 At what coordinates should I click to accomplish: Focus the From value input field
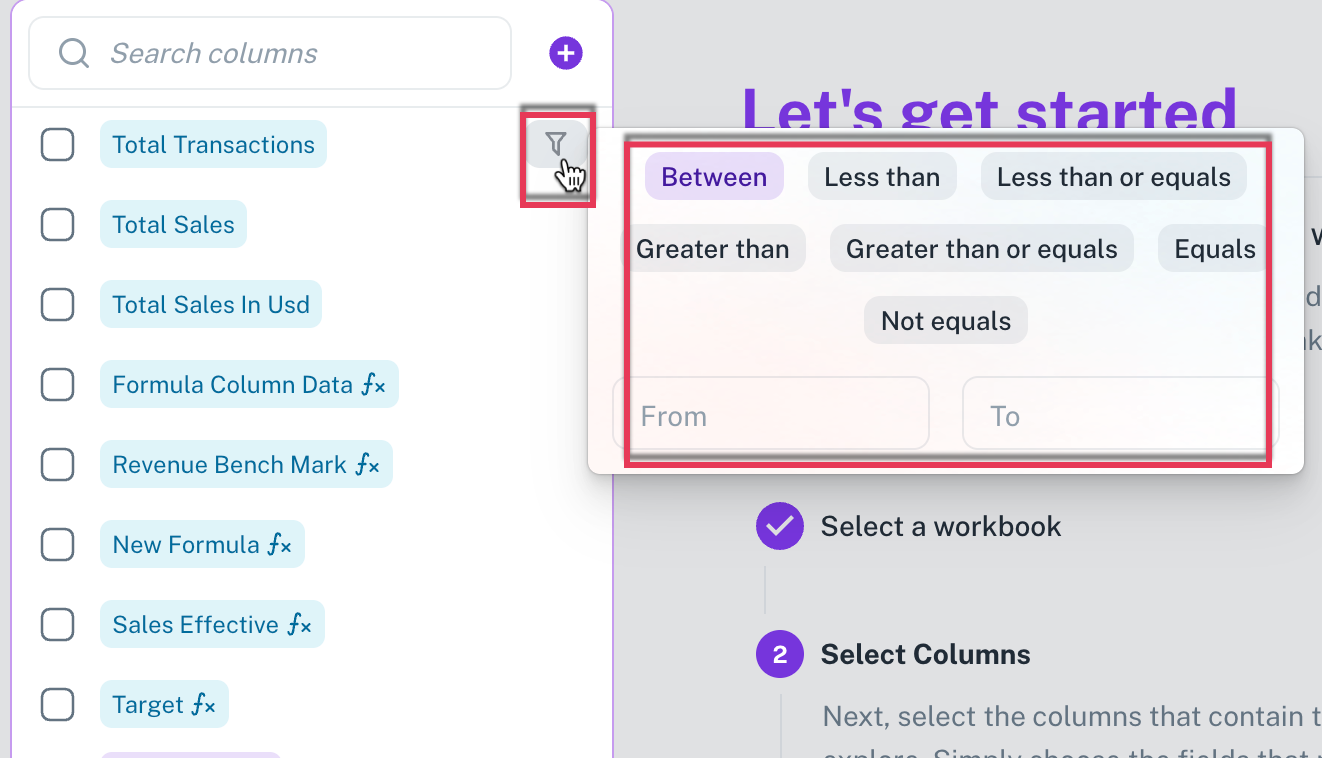771,414
